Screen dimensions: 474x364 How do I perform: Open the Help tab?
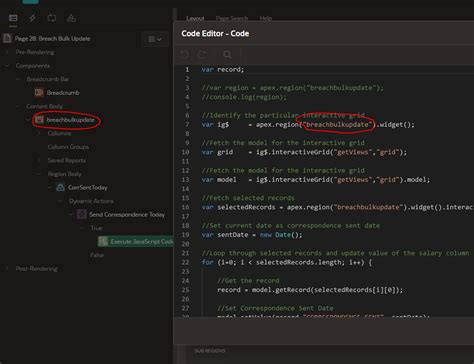(266, 18)
